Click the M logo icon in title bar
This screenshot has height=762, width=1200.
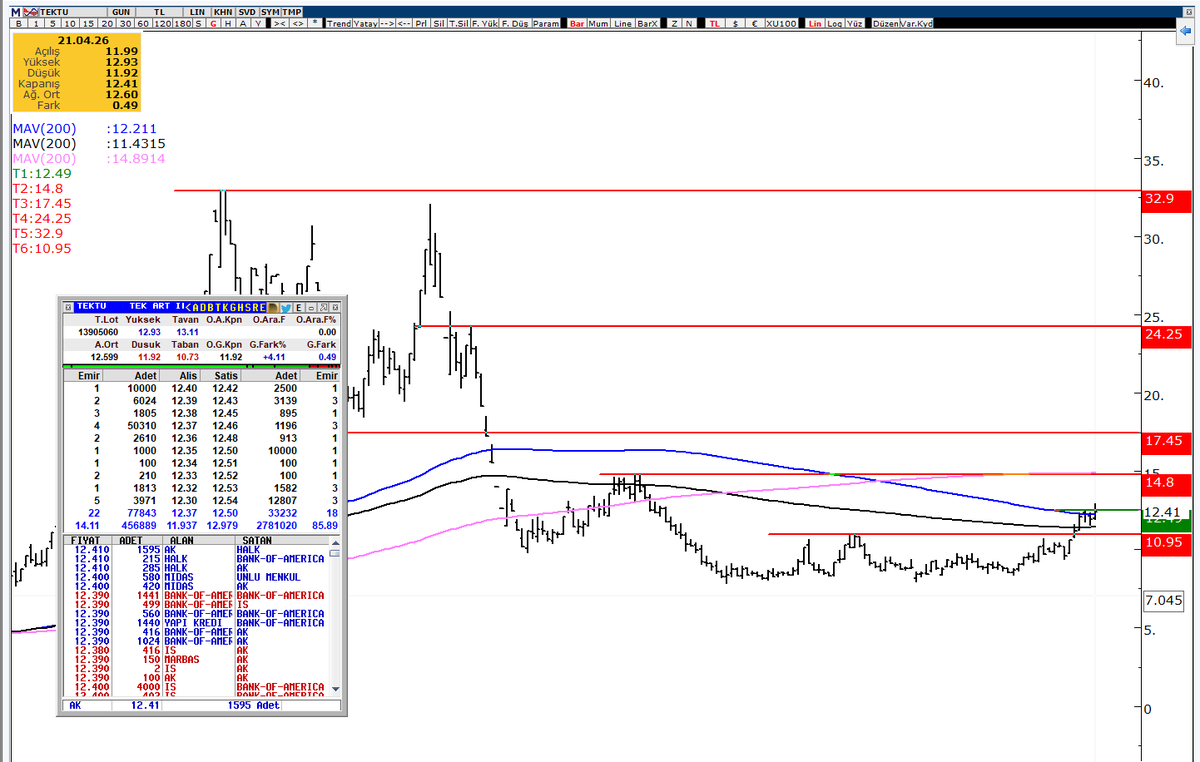(15, 11)
